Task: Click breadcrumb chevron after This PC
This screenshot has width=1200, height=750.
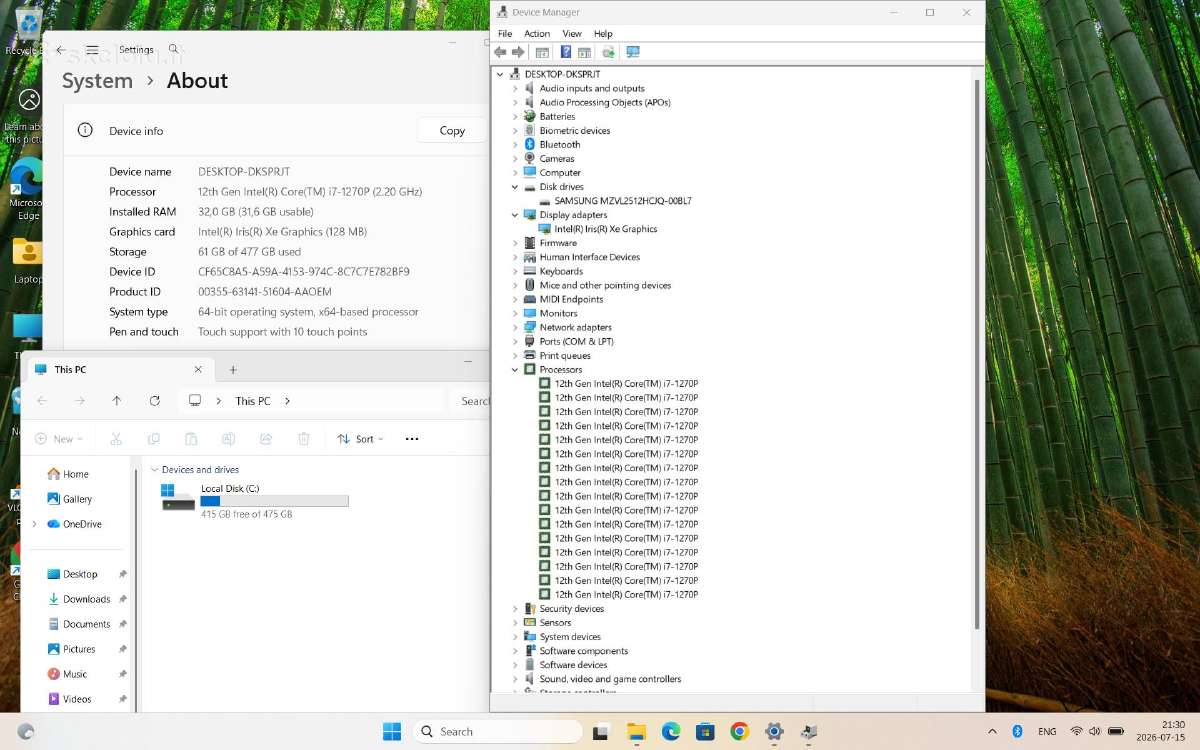Action: coord(287,401)
